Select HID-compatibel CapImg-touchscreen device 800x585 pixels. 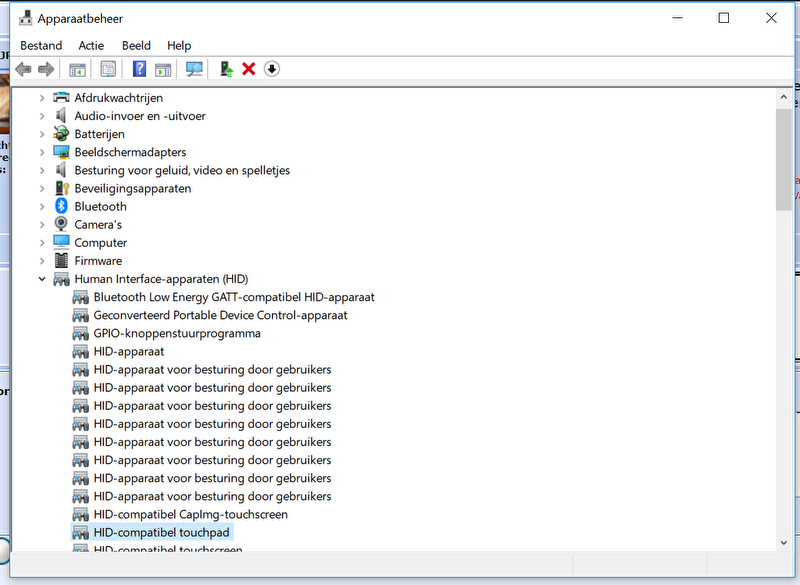tap(190, 514)
